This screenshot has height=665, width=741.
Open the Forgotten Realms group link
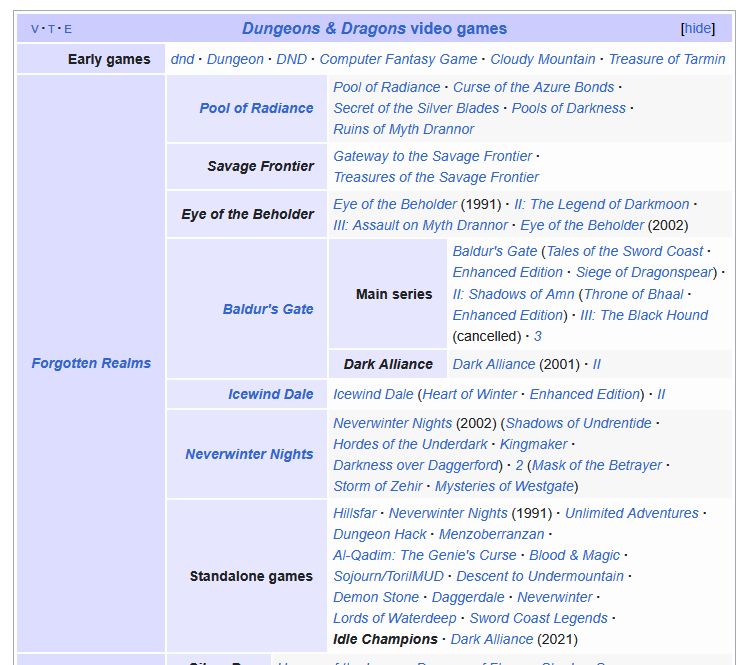[x=91, y=363]
